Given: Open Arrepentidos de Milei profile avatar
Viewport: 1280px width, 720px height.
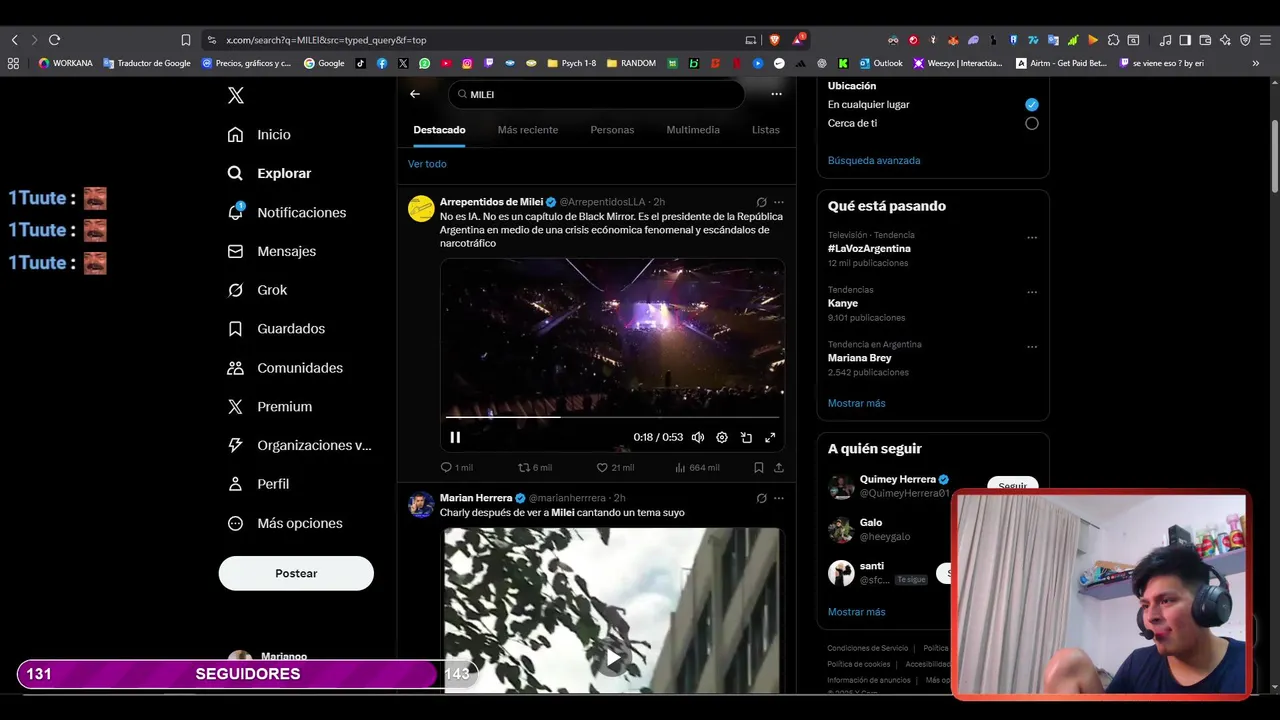Looking at the screenshot, I should [421, 208].
